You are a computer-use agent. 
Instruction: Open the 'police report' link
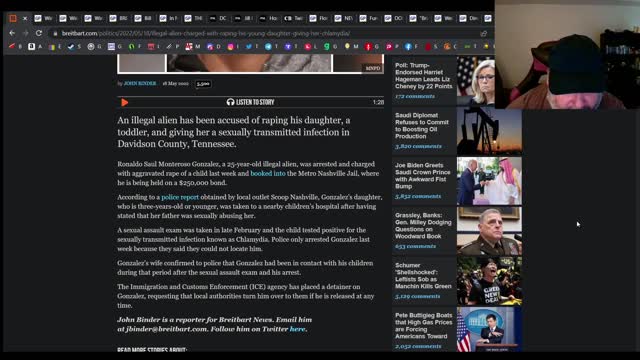tap(180, 197)
